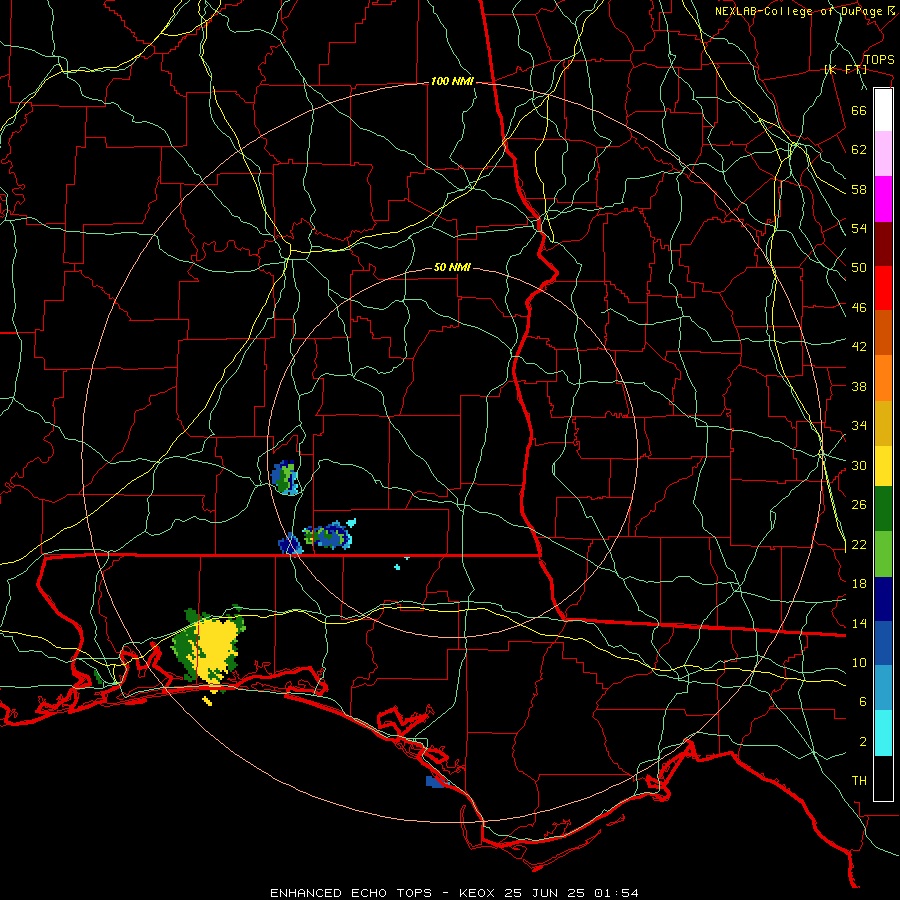This screenshot has width=900, height=900.
Task: Click the dark green 22-26 kft swatch
Action: [883, 509]
